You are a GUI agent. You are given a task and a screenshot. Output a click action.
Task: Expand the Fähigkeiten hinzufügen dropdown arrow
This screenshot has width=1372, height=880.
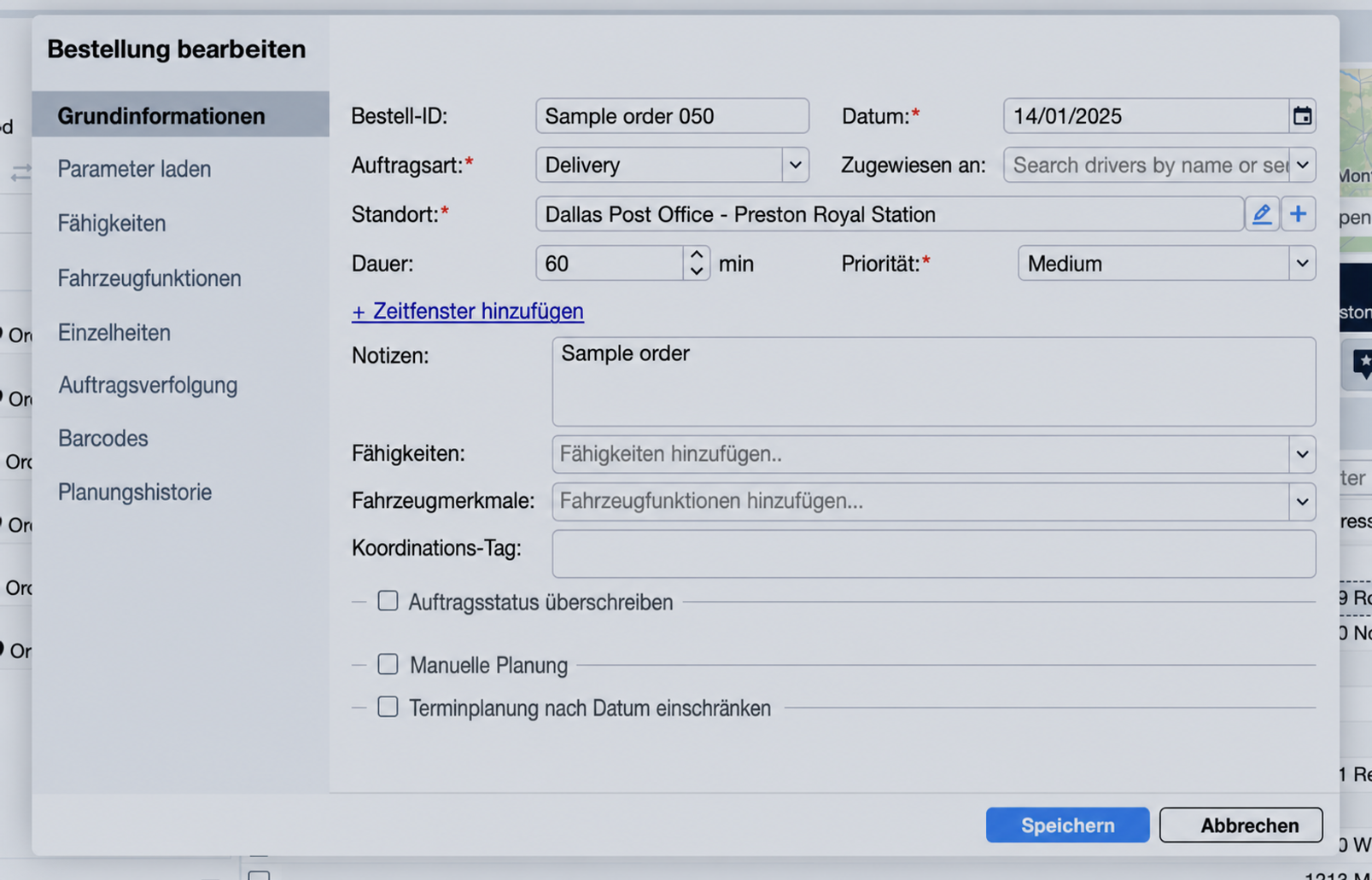[1302, 454]
